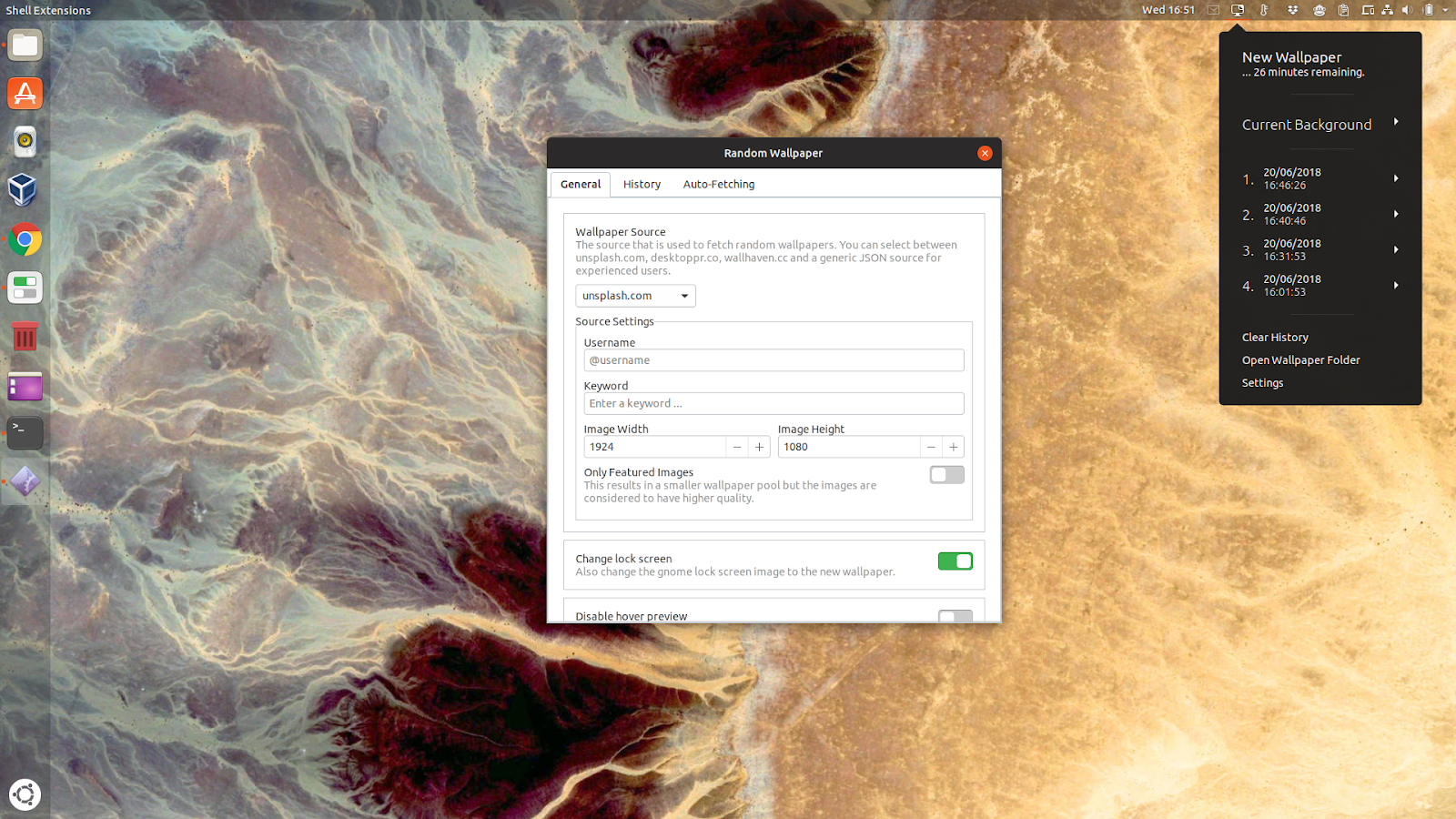1456x819 pixels.
Task: Open the Auto-Fetching tab
Action: click(x=718, y=184)
